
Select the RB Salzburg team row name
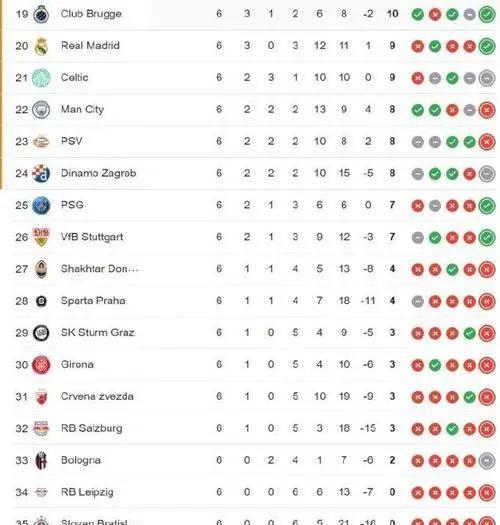pyautogui.click(x=91, y=428)
